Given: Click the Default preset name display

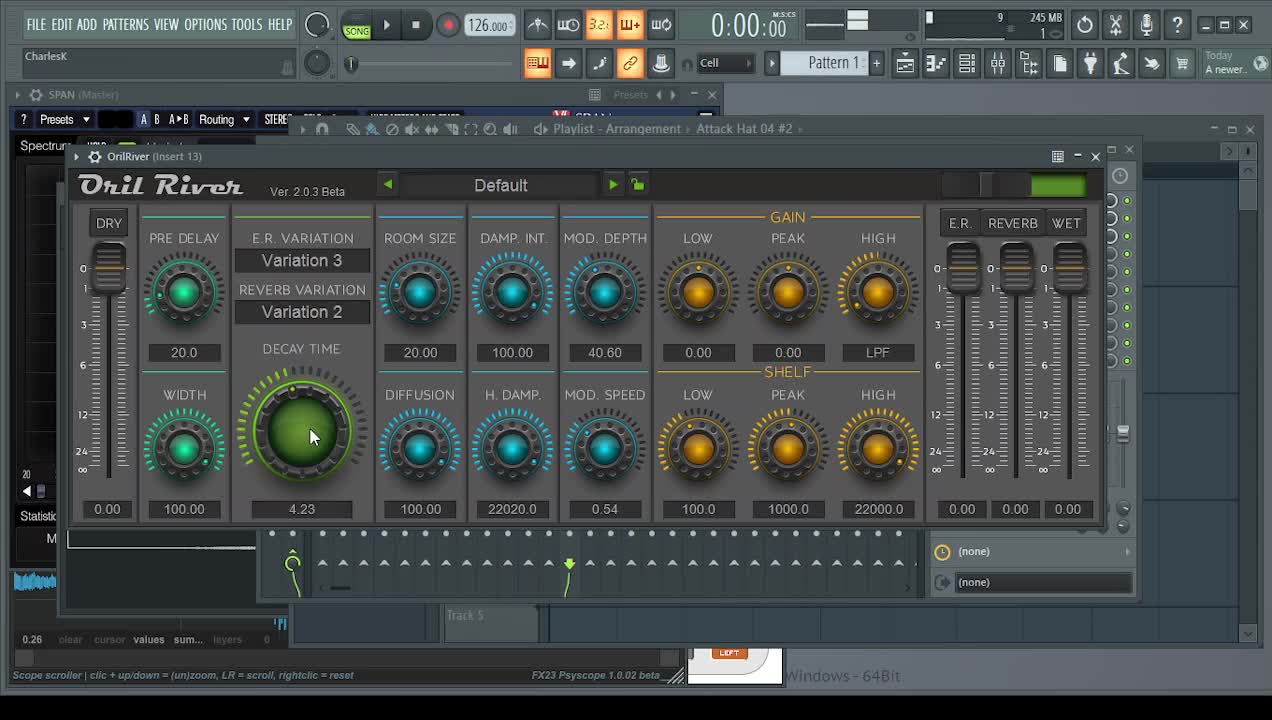Looking at the screenshot, I should tap(500, 185).
